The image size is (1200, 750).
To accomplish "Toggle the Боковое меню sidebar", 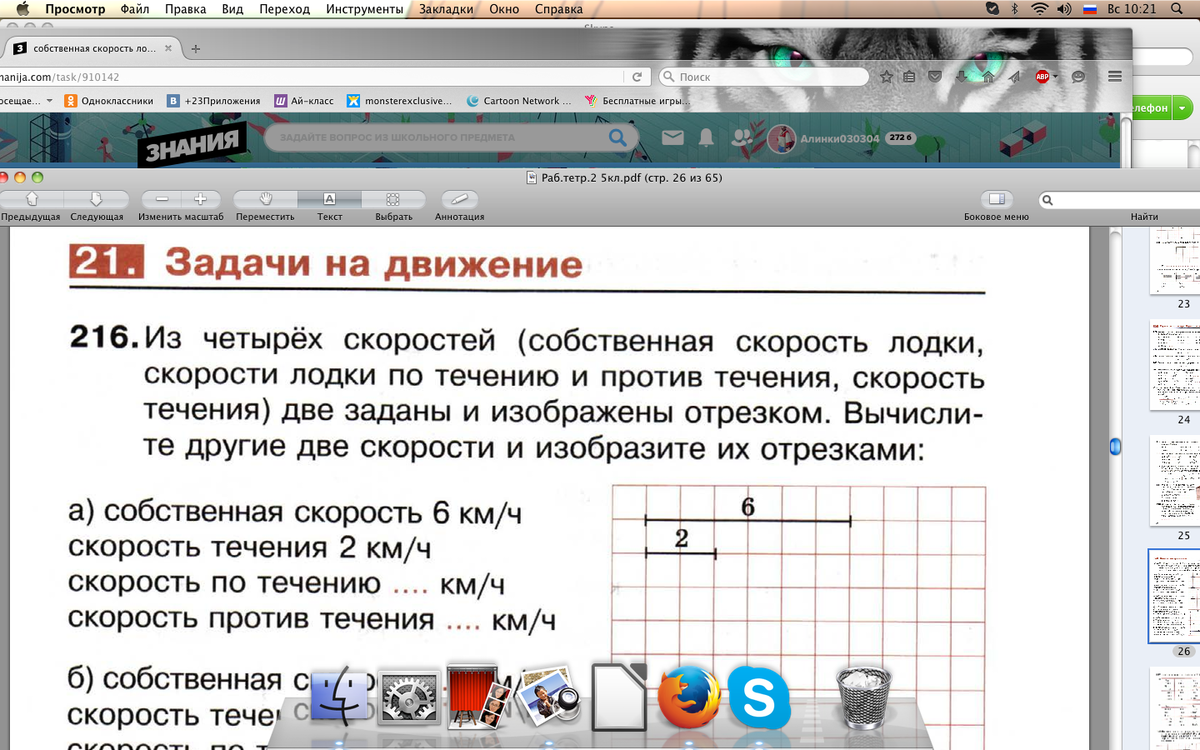I will coord(995,199).
